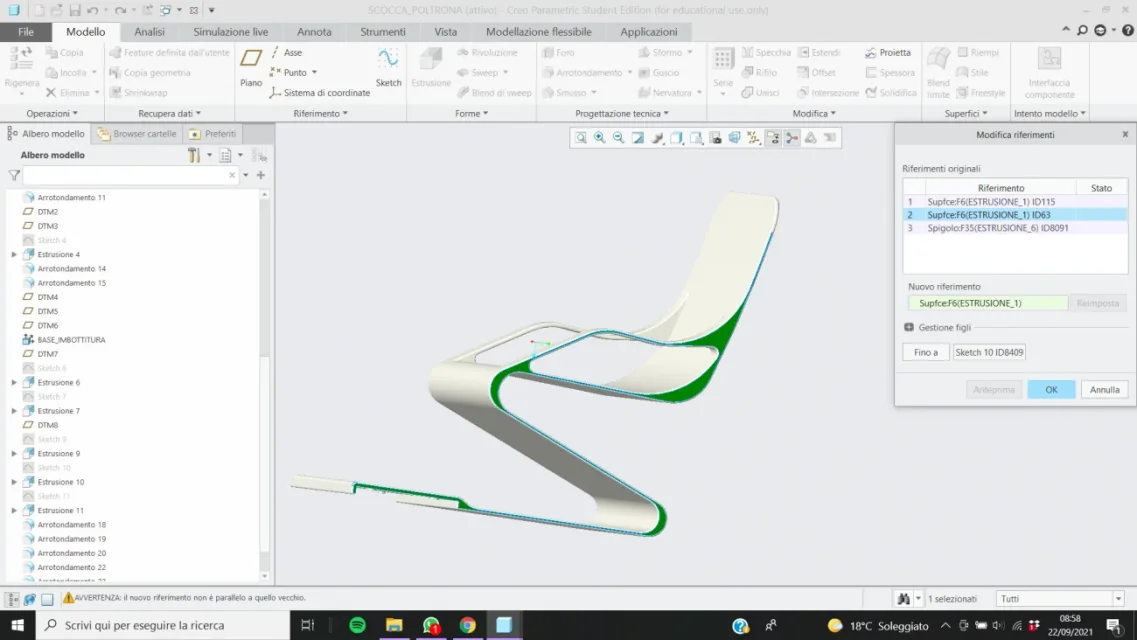This screenshot has width=1137, height=640.
Task: Switch to the Analisi tab
Action: 149,32
